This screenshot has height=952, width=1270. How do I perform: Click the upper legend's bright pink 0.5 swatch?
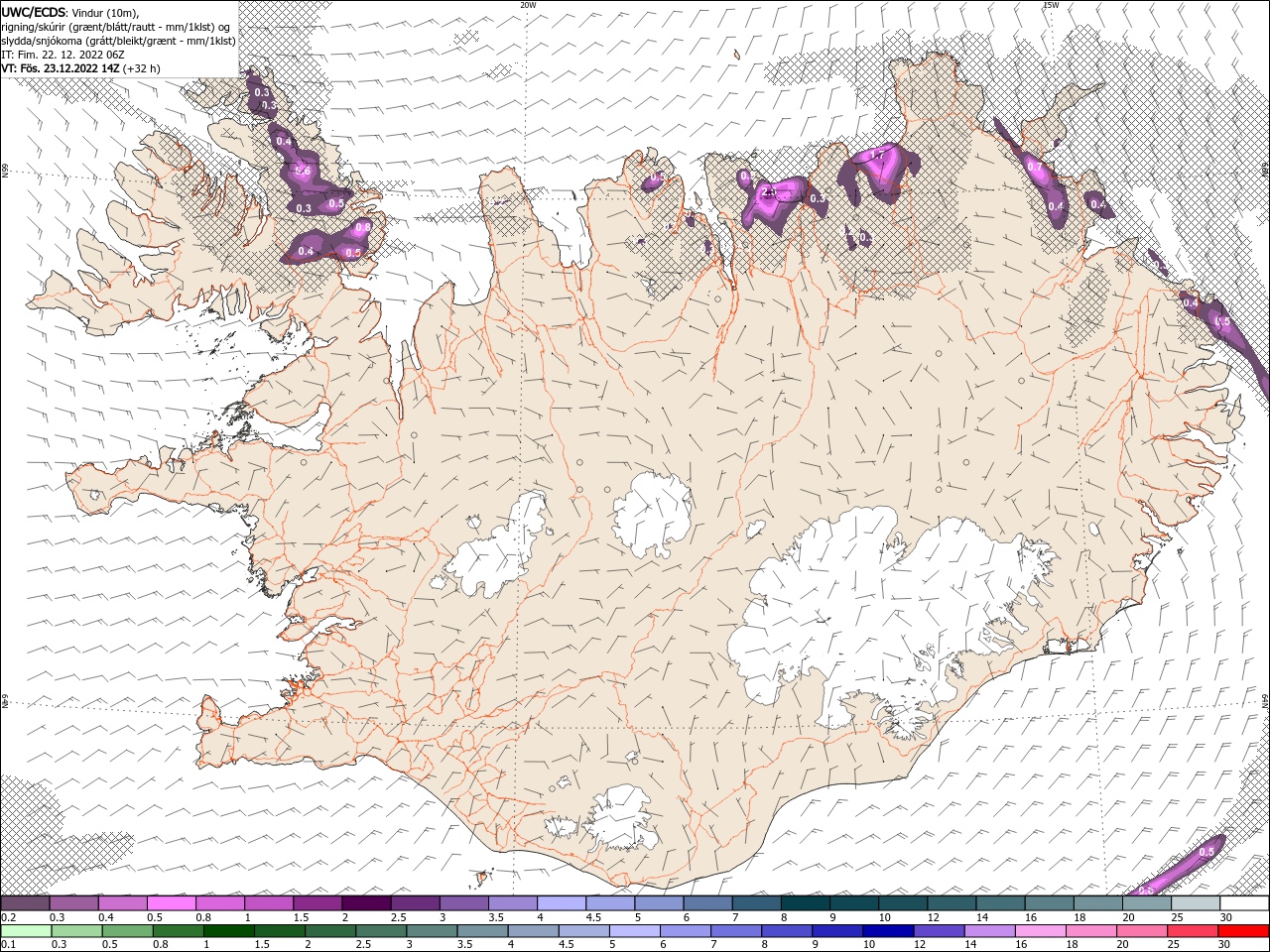(x=171, y=902)
